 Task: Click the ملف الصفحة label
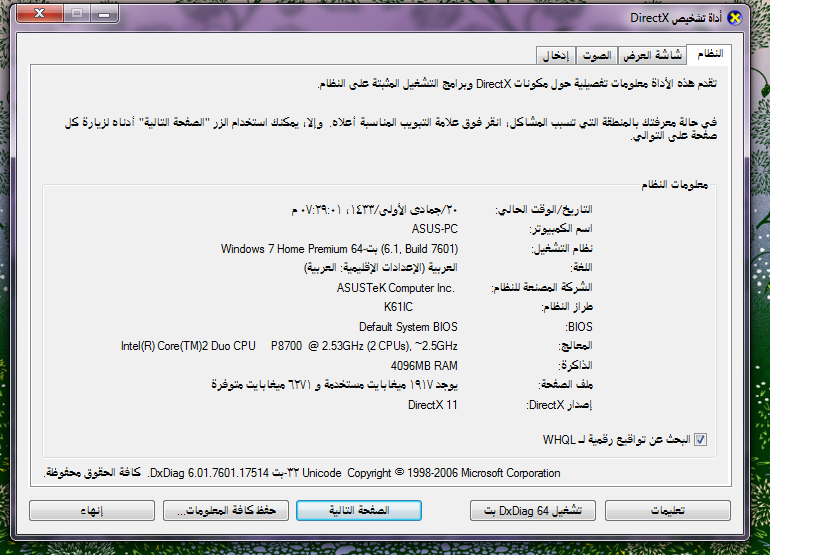pyautogui.click(x=566, y=385)
